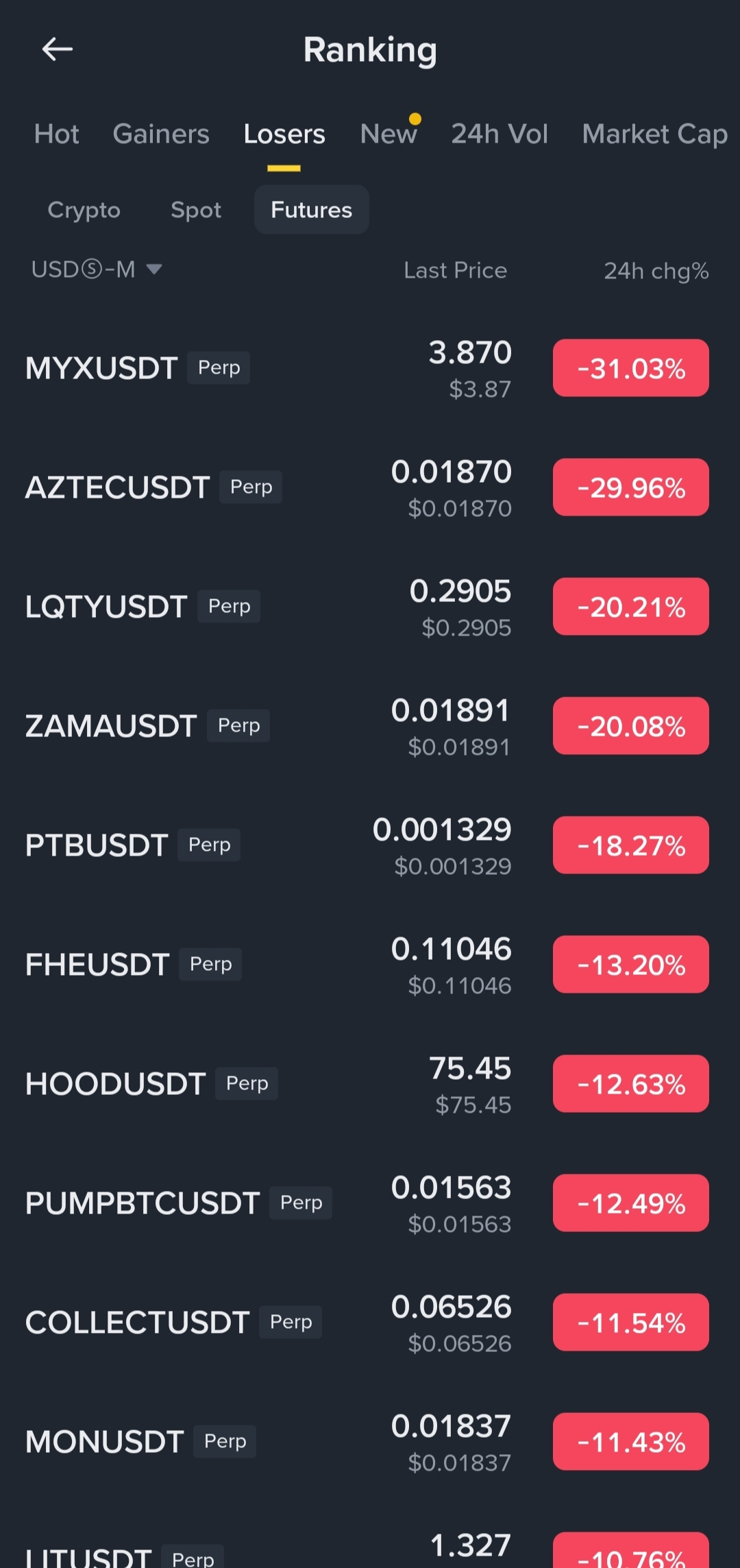Switch to the Gainers tab

[161, 134]
